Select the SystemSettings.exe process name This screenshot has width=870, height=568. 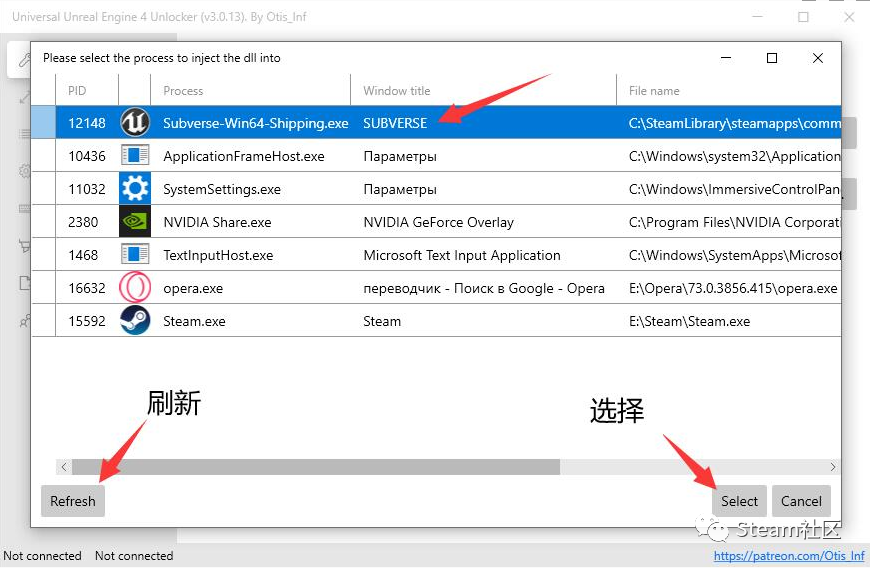pos(222,189)
